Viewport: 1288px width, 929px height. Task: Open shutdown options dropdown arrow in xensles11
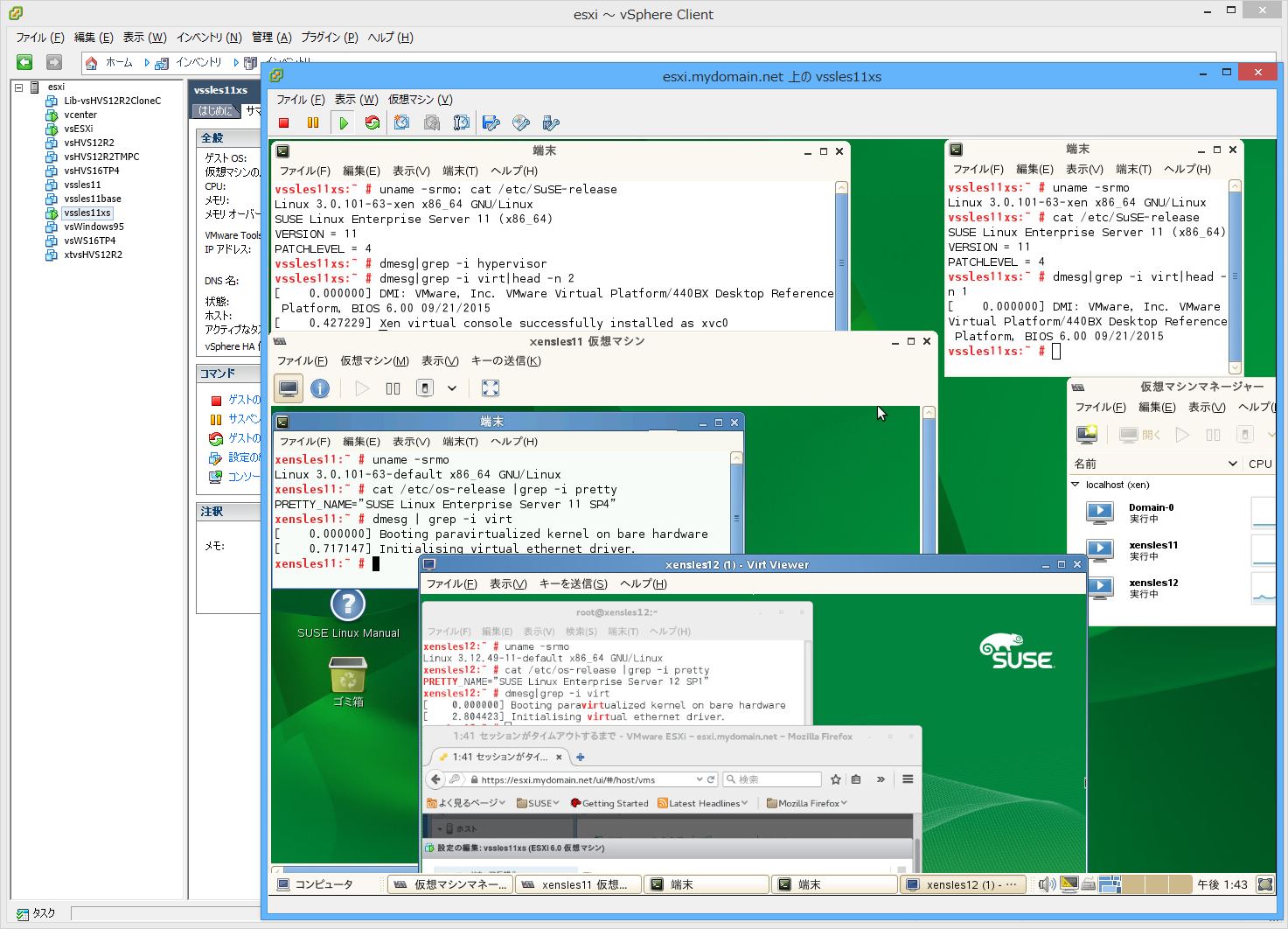[x=452, y=388]
